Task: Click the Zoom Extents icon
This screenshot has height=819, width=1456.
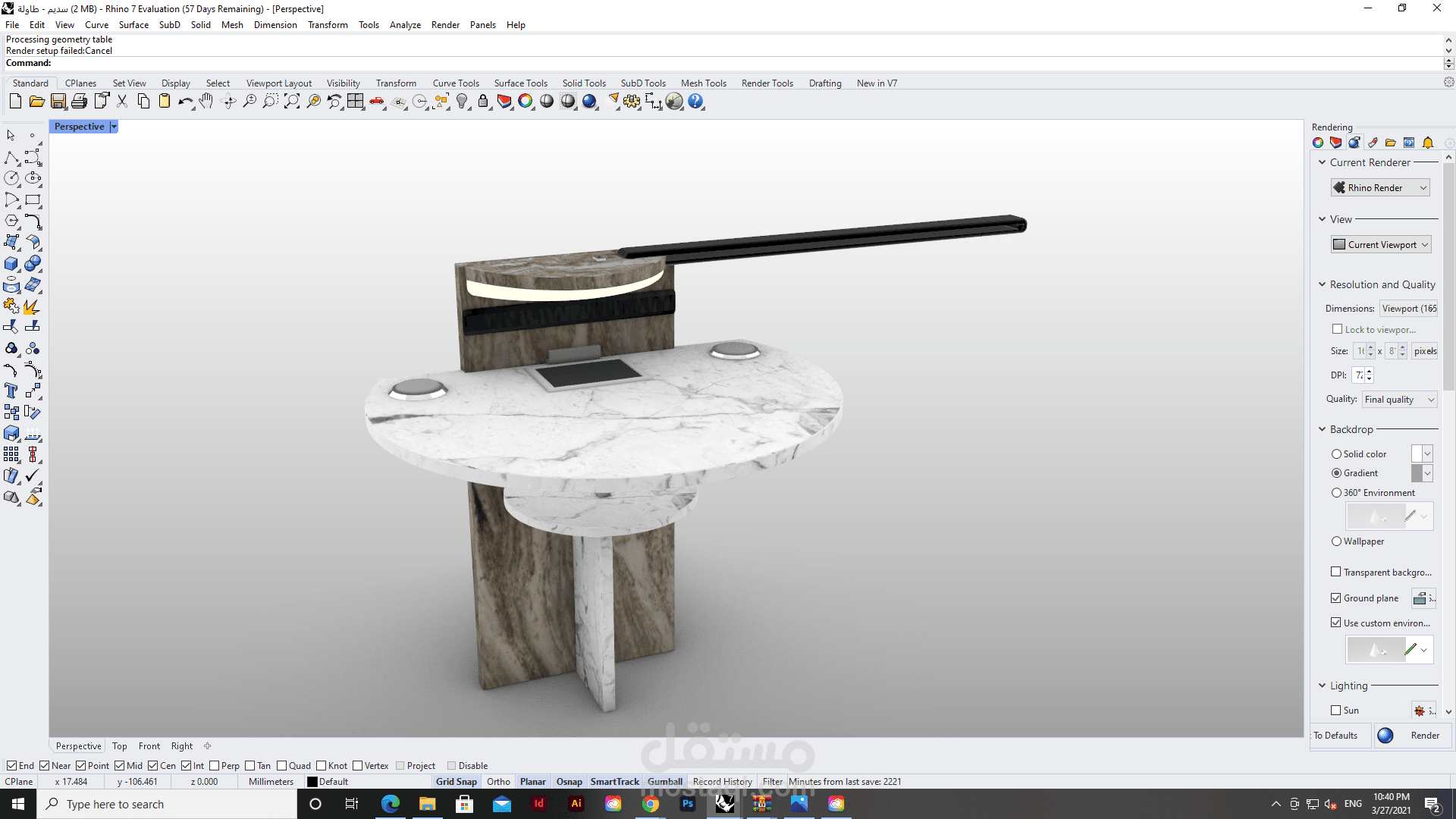Action: click(x=292, y=102)
